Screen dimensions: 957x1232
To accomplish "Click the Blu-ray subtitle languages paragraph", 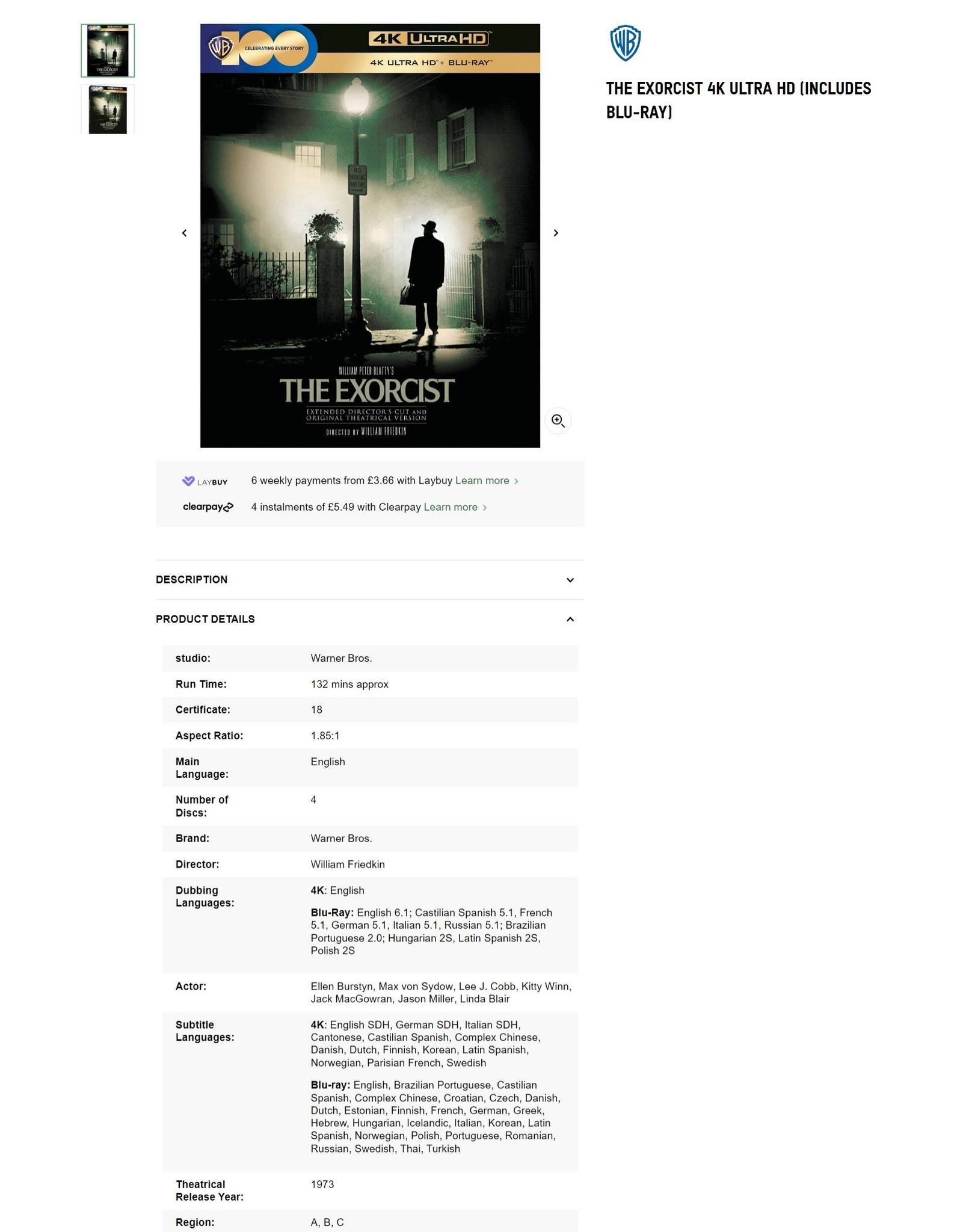I will [435, 1117].
